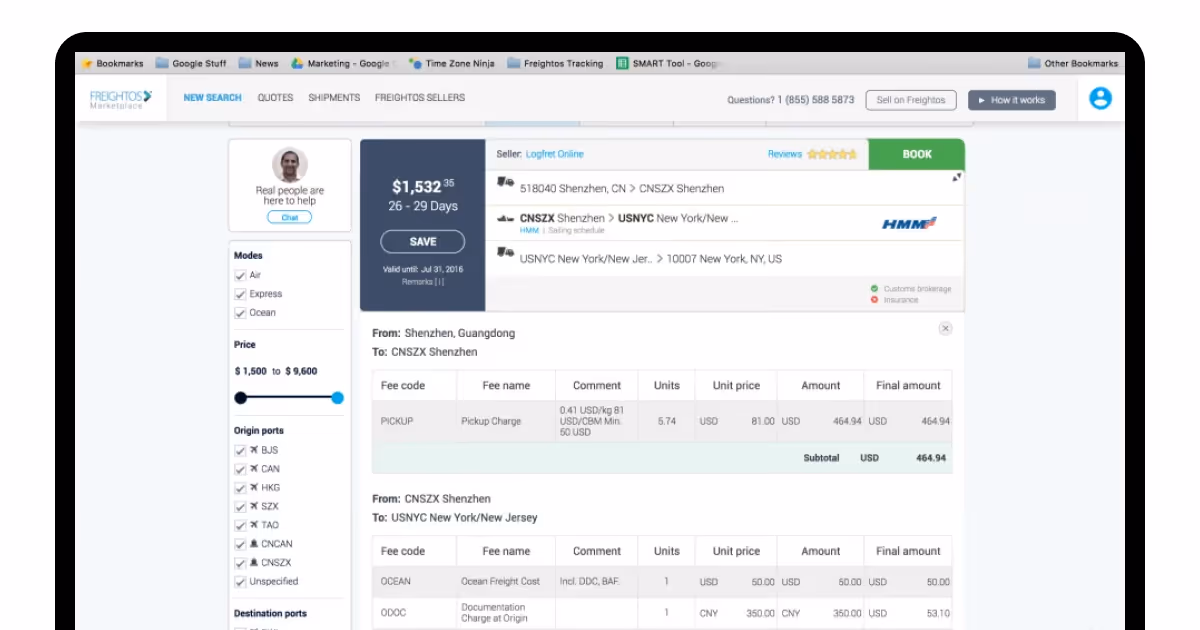Screen dimensions: 1200x630
Task: Click the green BOOK button
Action: (917, 154)
